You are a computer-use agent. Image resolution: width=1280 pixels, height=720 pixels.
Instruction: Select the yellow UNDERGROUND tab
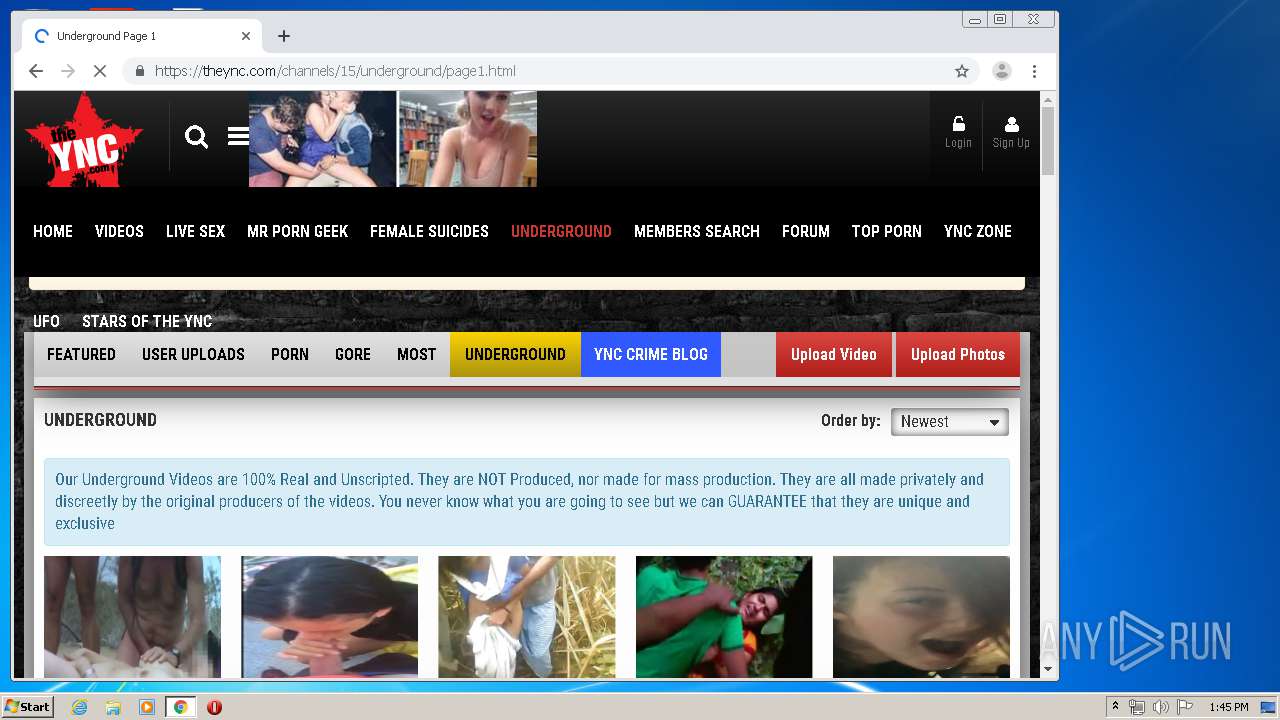[515, 354]
